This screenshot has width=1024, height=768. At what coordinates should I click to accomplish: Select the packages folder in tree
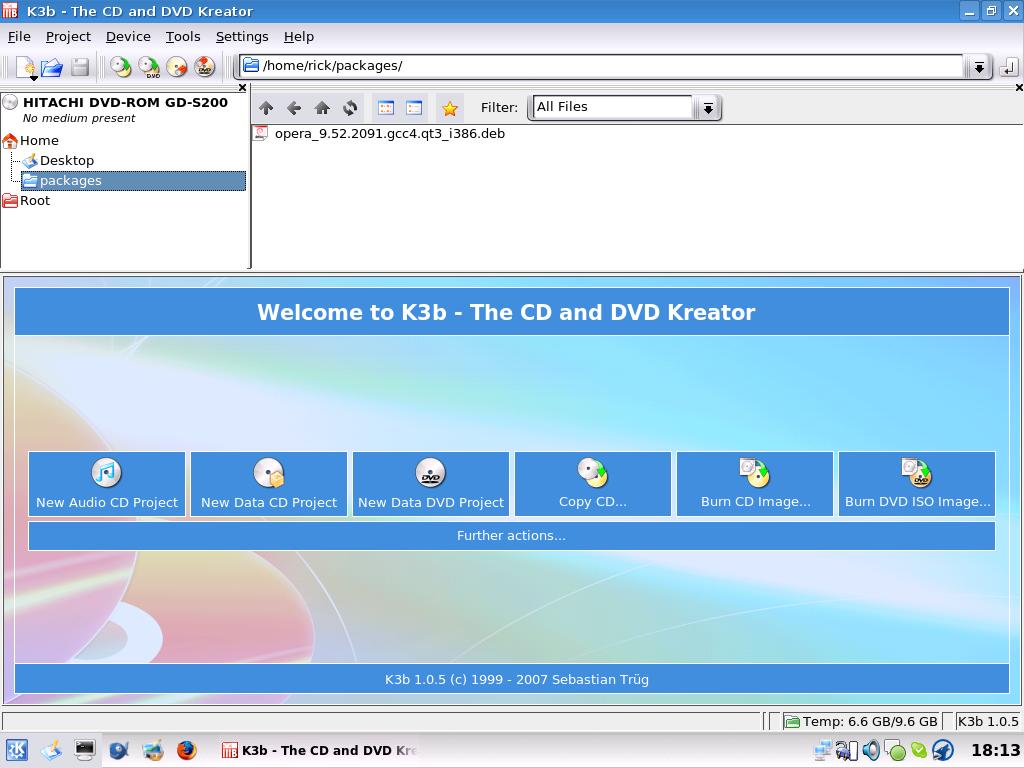tap(133, 181)
